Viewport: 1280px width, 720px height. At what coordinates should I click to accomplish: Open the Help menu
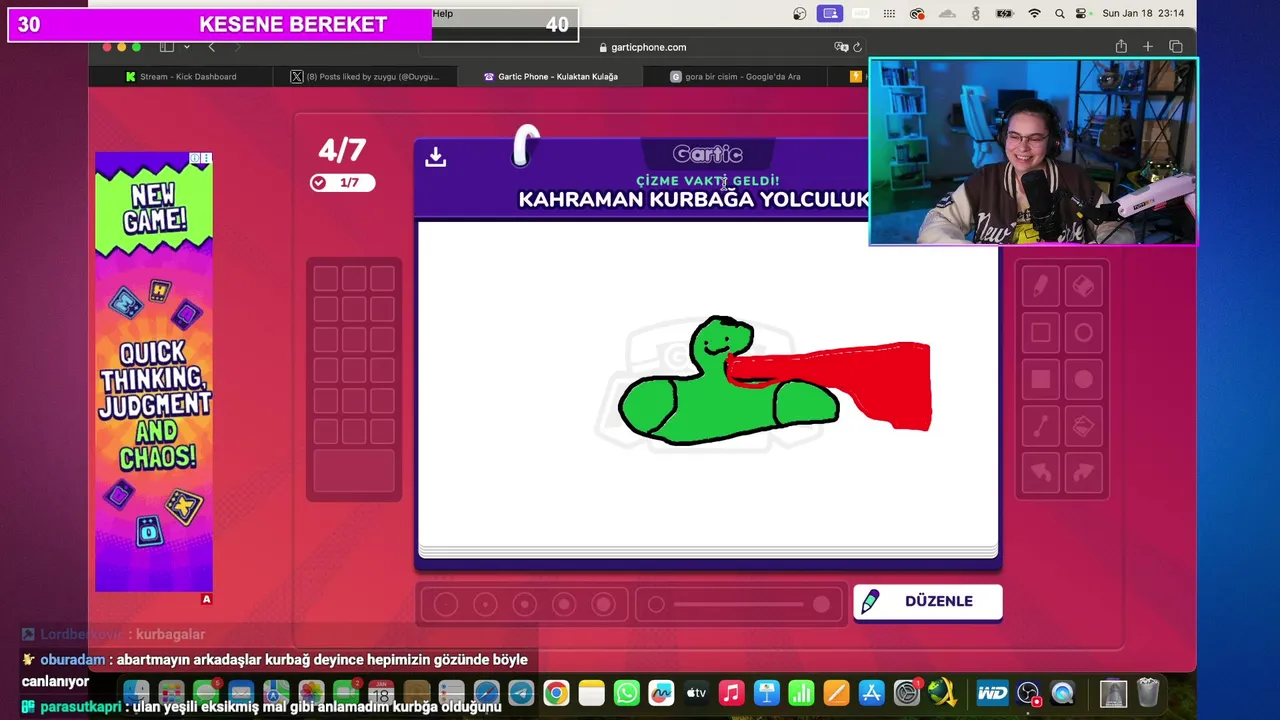pos(443,13)
